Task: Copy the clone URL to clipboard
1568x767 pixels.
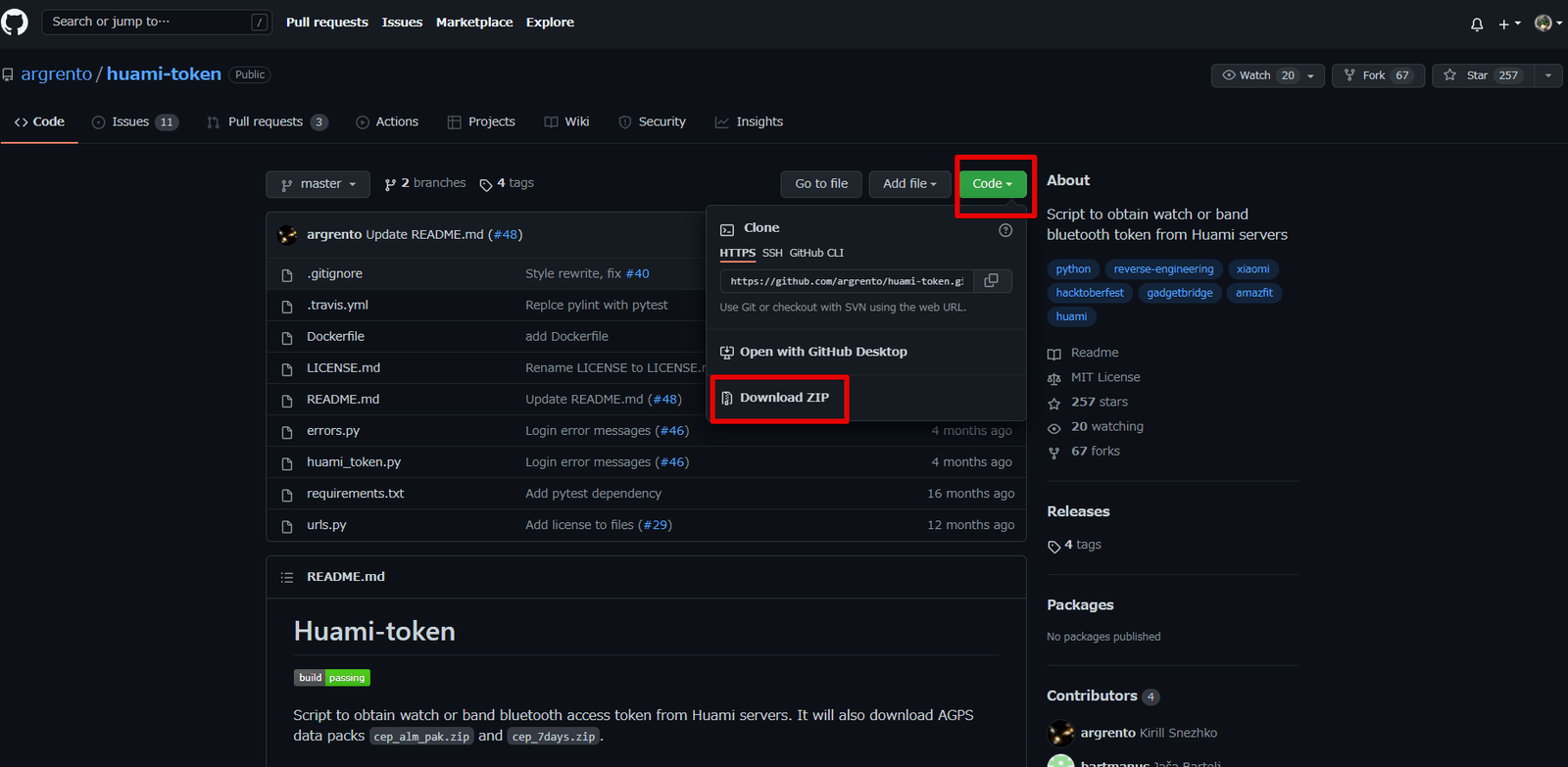Action: (x=991, y=281)
